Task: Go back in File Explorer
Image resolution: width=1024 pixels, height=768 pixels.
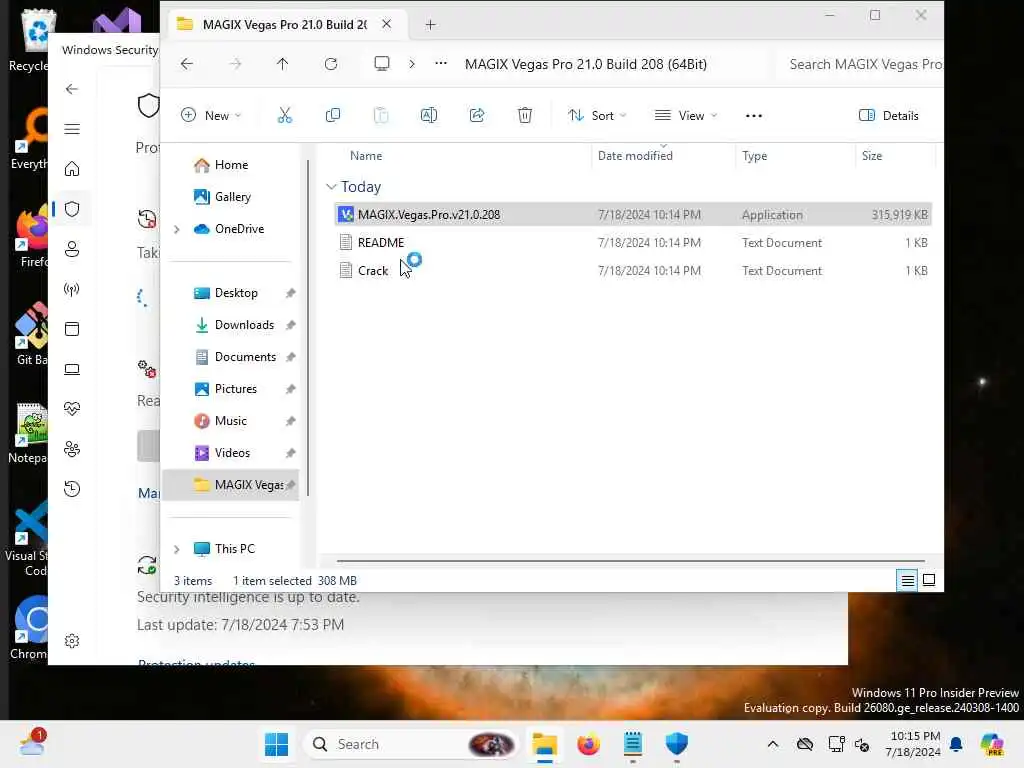Action: point(187,64)
